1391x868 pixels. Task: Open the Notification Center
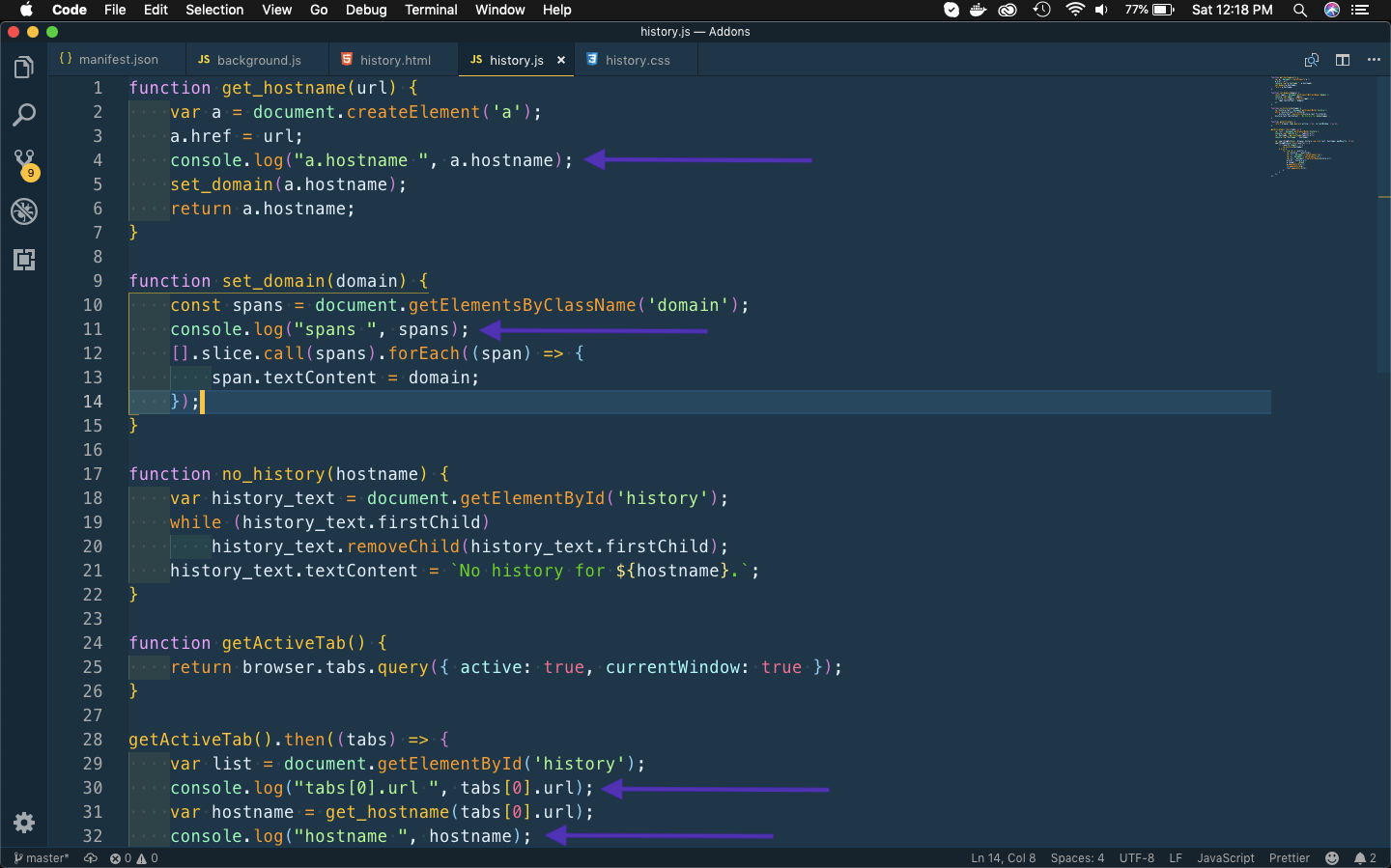1361,10
